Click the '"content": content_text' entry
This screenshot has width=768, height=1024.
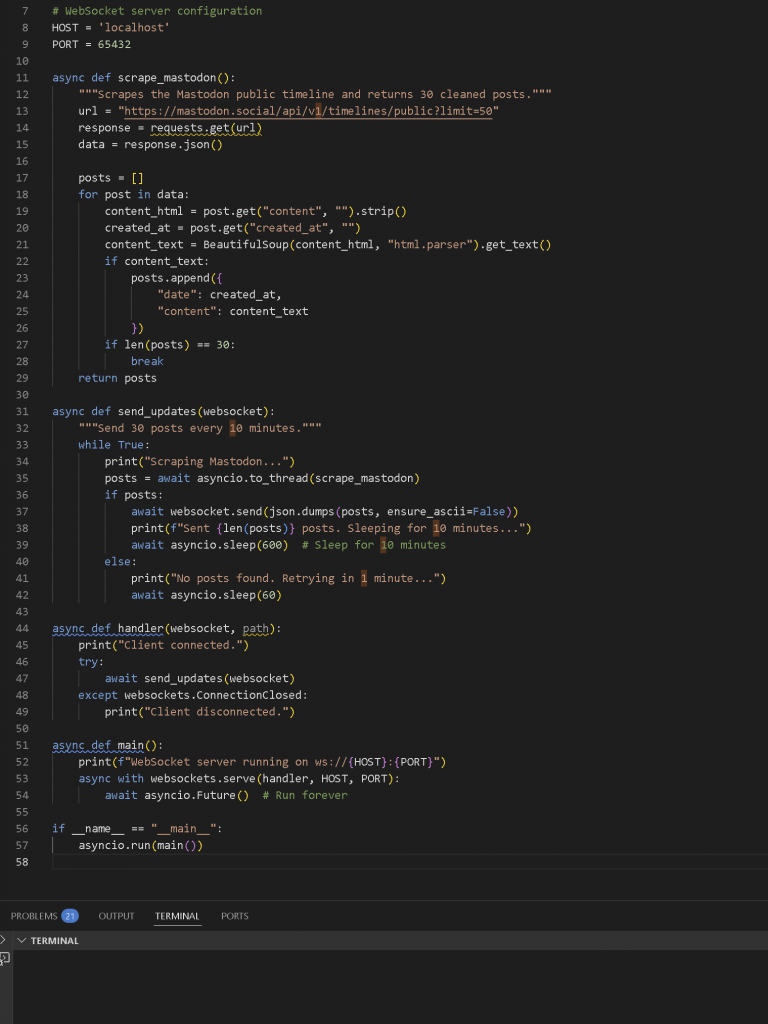[x=232, y=311]
